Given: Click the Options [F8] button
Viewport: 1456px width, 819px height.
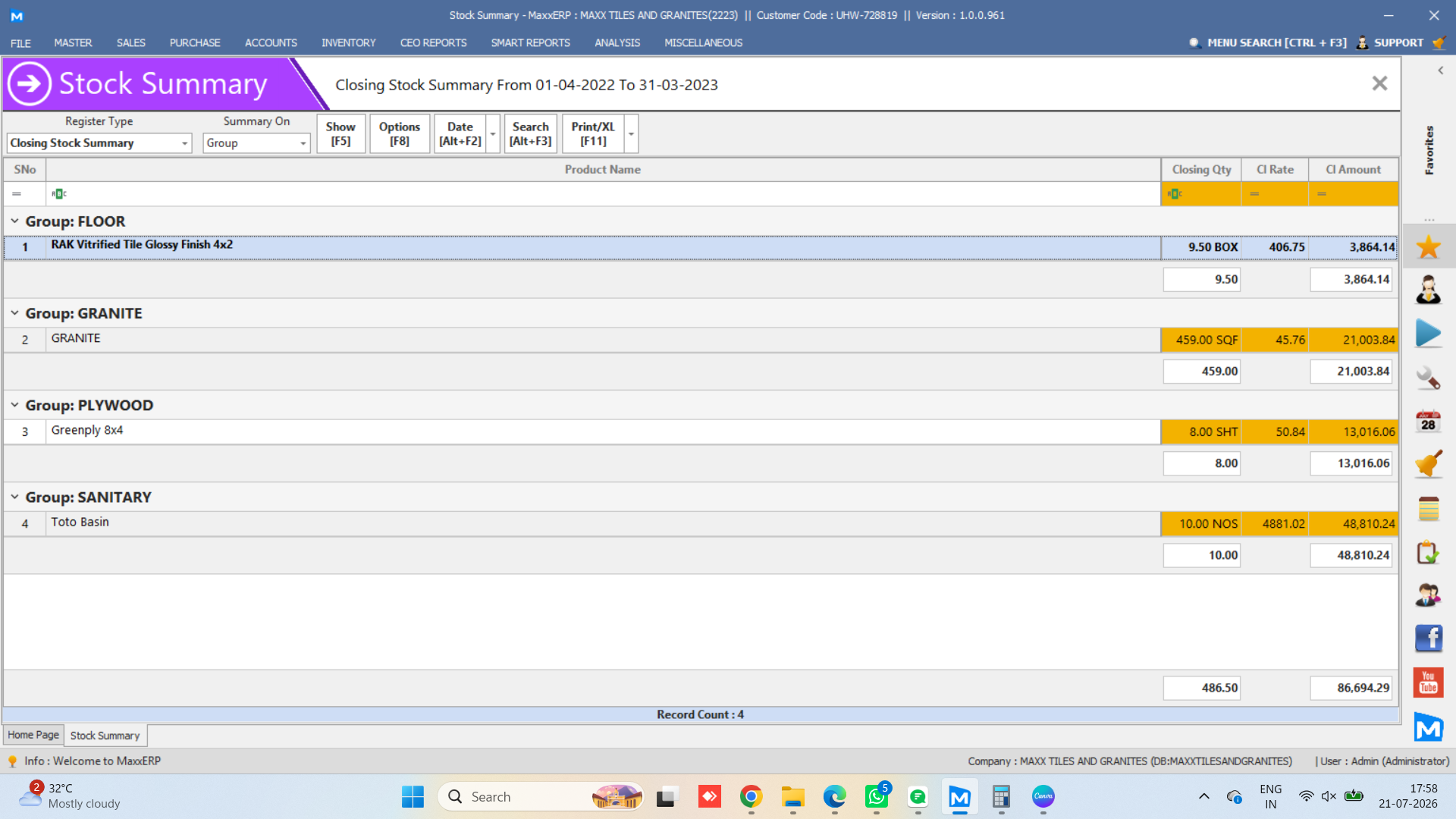Looking at the screenshot, I should (x=400, y=134).
